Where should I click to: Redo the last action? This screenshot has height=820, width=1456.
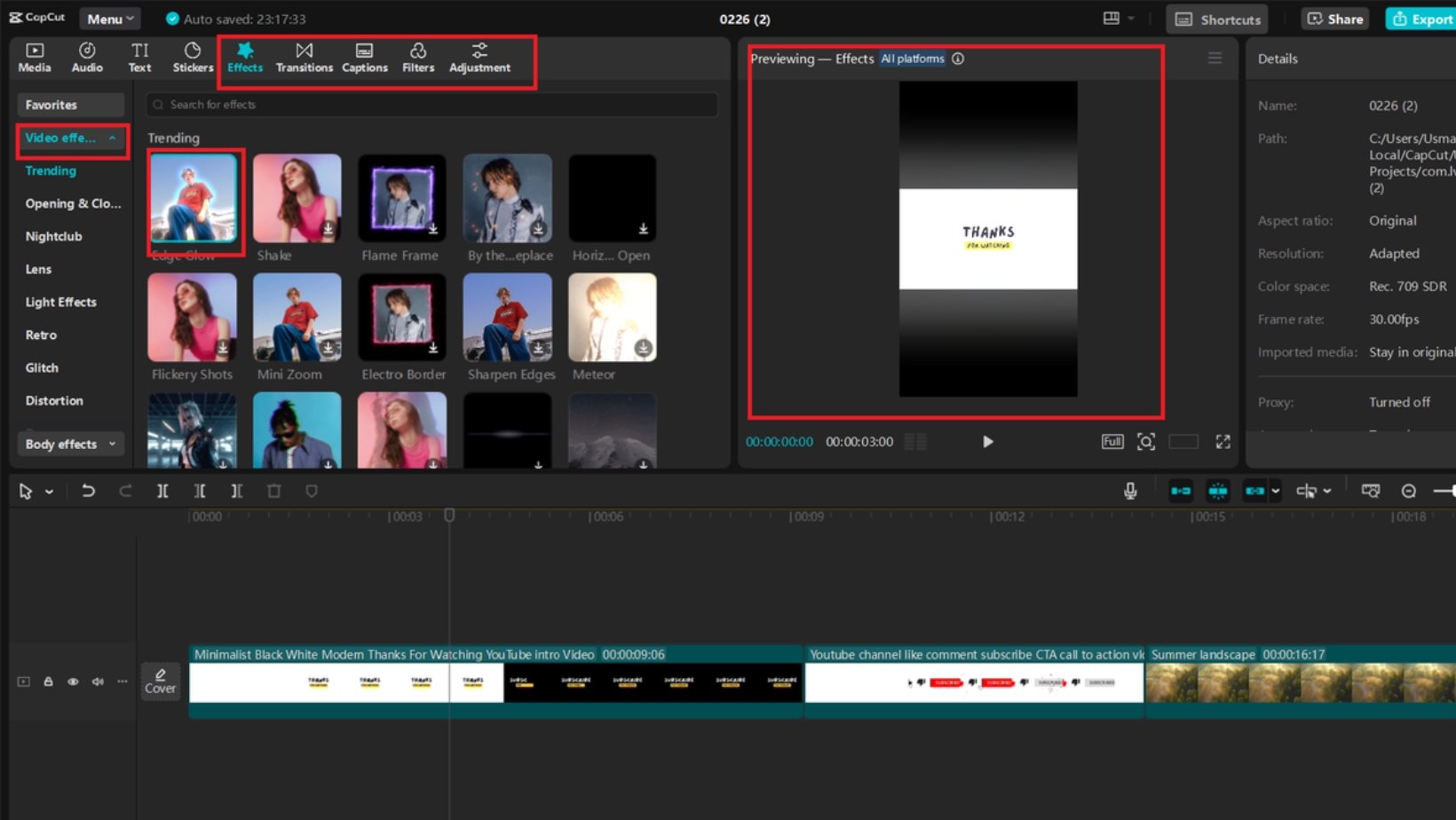click(125, 491)
